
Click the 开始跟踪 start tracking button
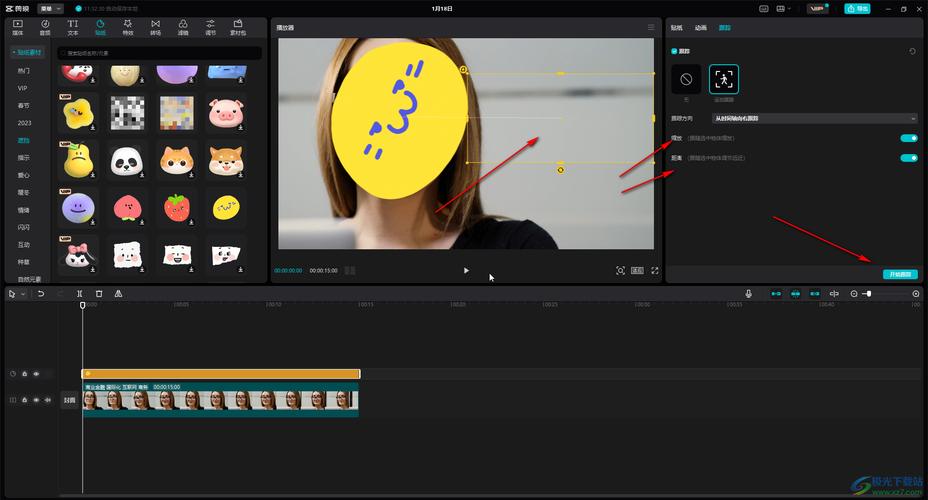pyautogui.click(x=899, y=274)
